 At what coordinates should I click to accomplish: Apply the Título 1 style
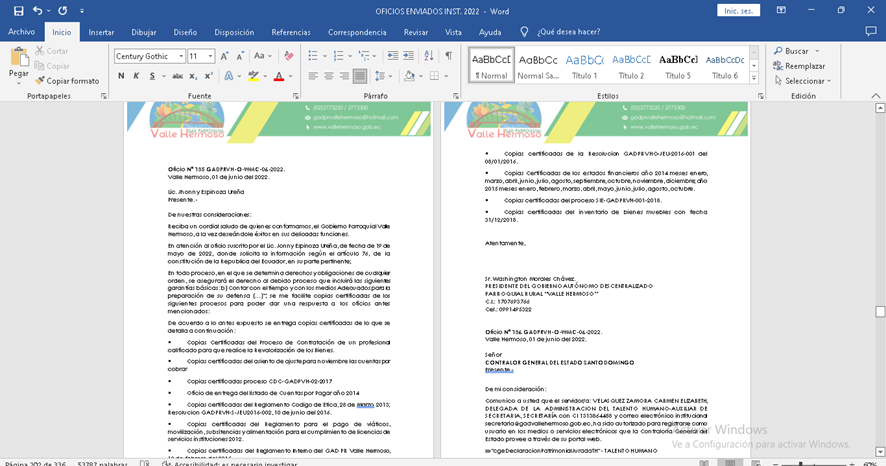point(584,65)
